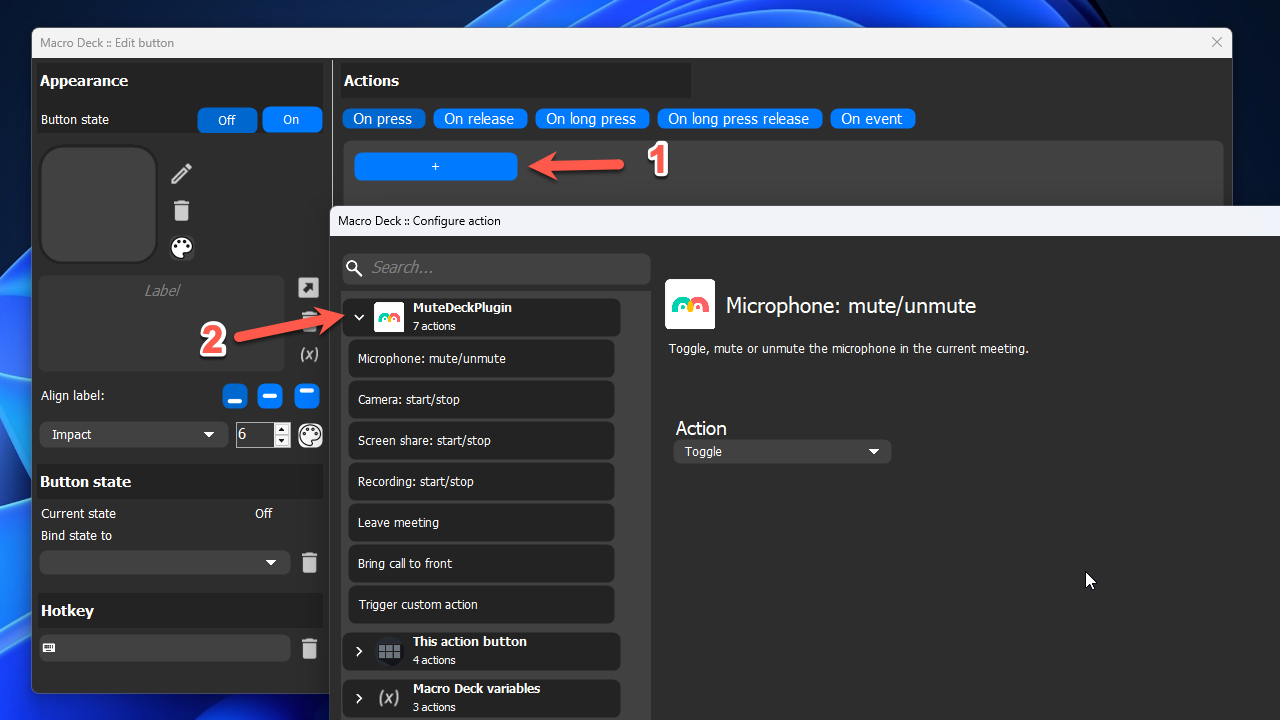The width and height of the screenshot is (1280, 720).
Task: Click the "This action button" group title
Action: (470, 642)
